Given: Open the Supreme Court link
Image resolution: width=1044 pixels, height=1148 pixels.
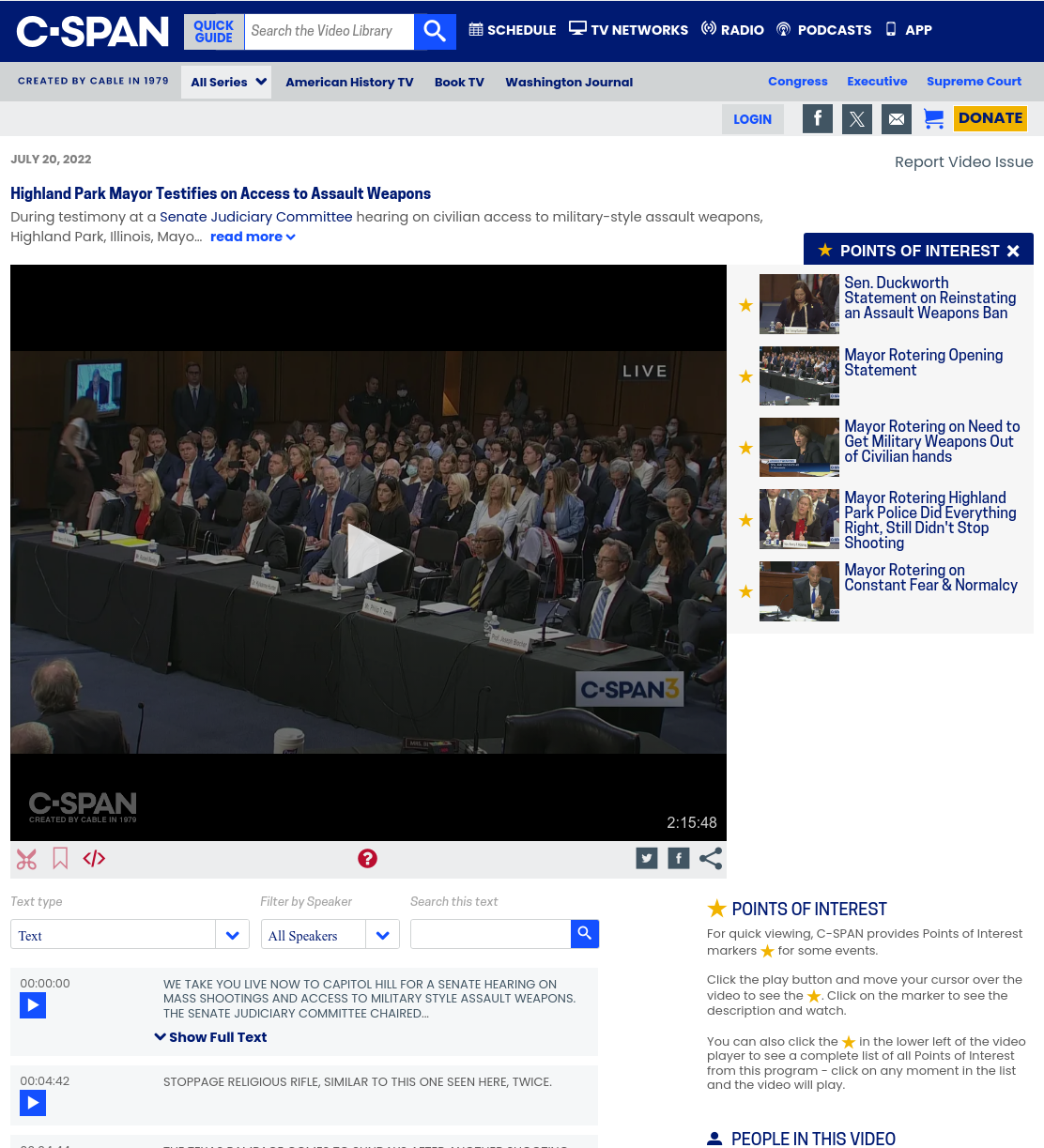Looking at the screenshot, I should pyautogui.click(x=974, y=82).
